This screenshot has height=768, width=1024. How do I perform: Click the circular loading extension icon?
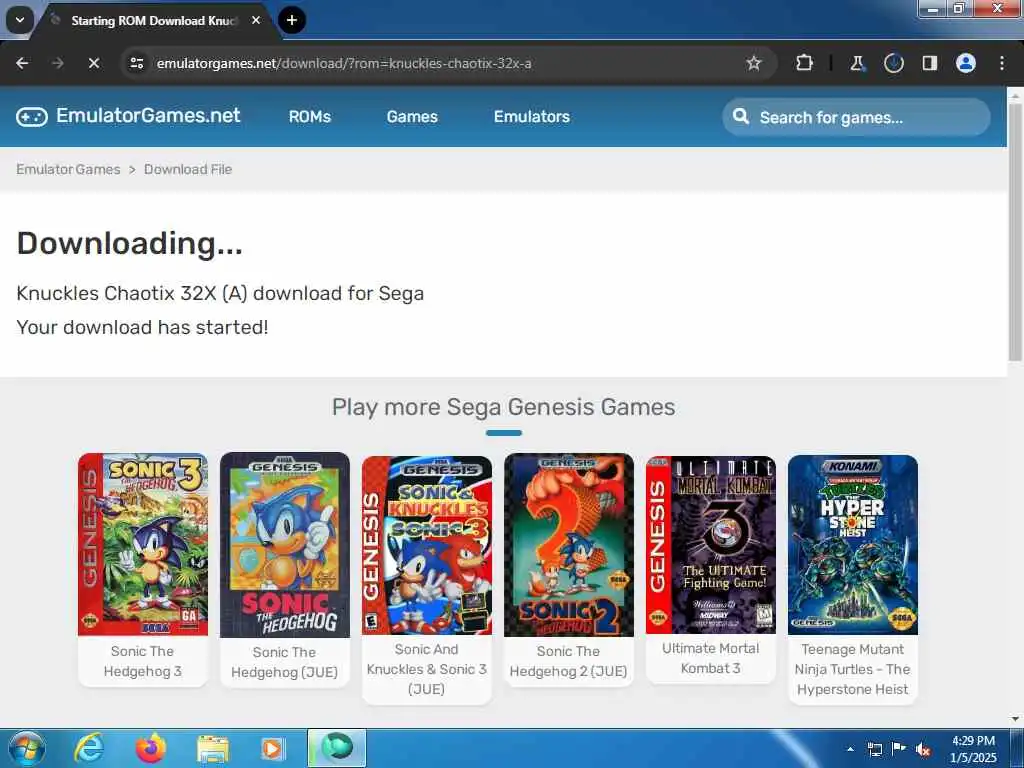(x=893, y=63)
